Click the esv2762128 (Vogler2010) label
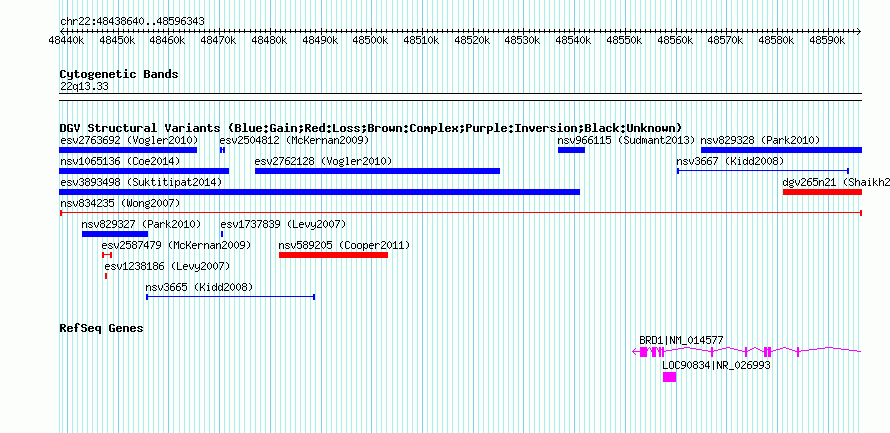The width and height of the screenshot is (890, 433). (x=323, y=161)
